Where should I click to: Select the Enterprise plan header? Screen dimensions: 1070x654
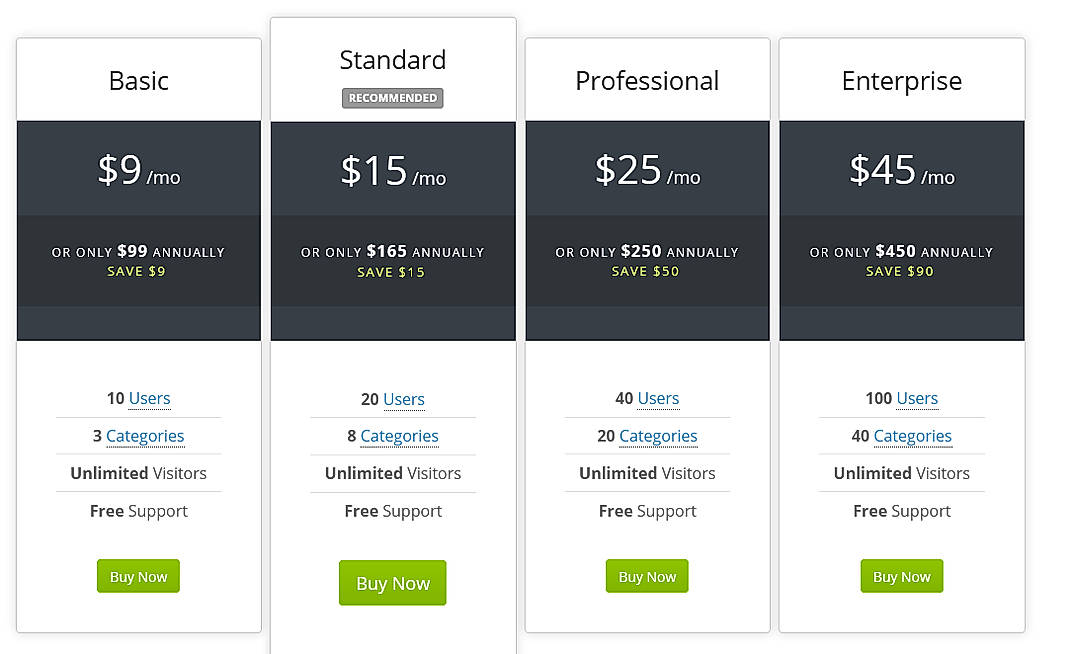901,80
